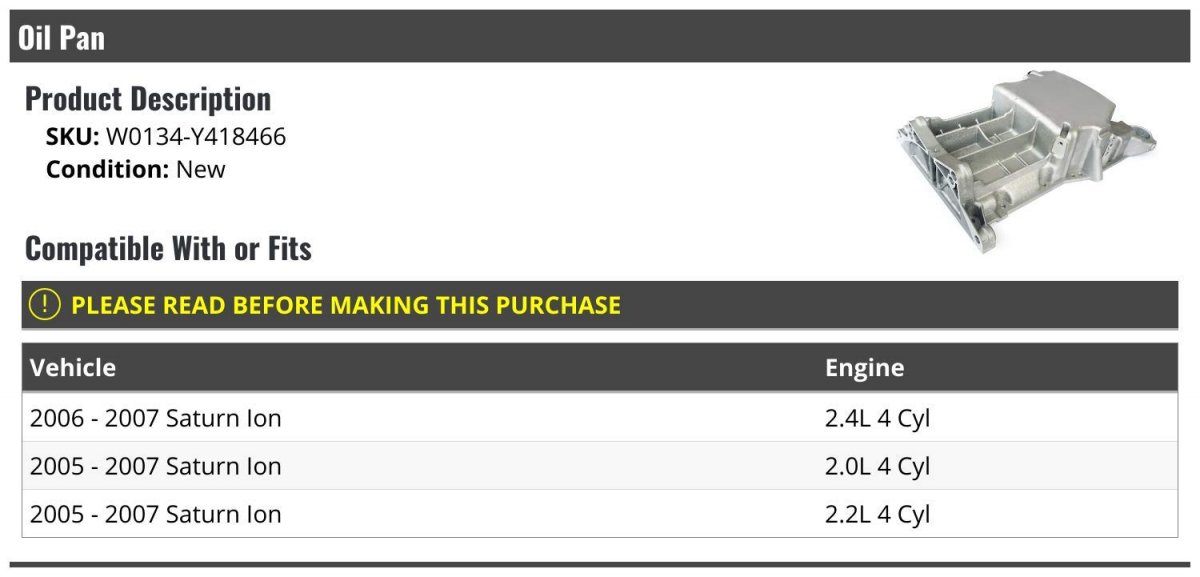The height and width of the screenshot is (577, 1200).
Task: Select the SKU number W0134-Y418466
Action: (196, 137)
